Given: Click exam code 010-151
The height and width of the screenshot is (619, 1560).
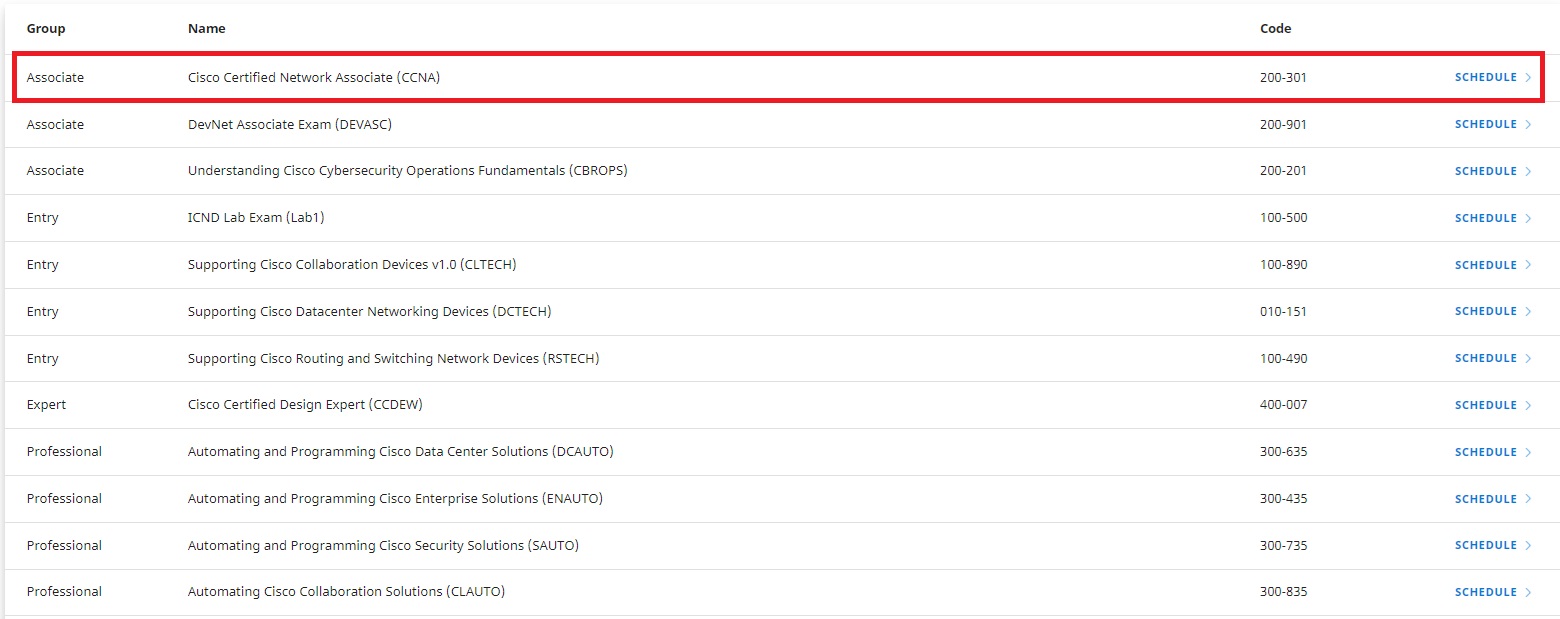Looking at the screenshot, I should (x=1283, y=312).
